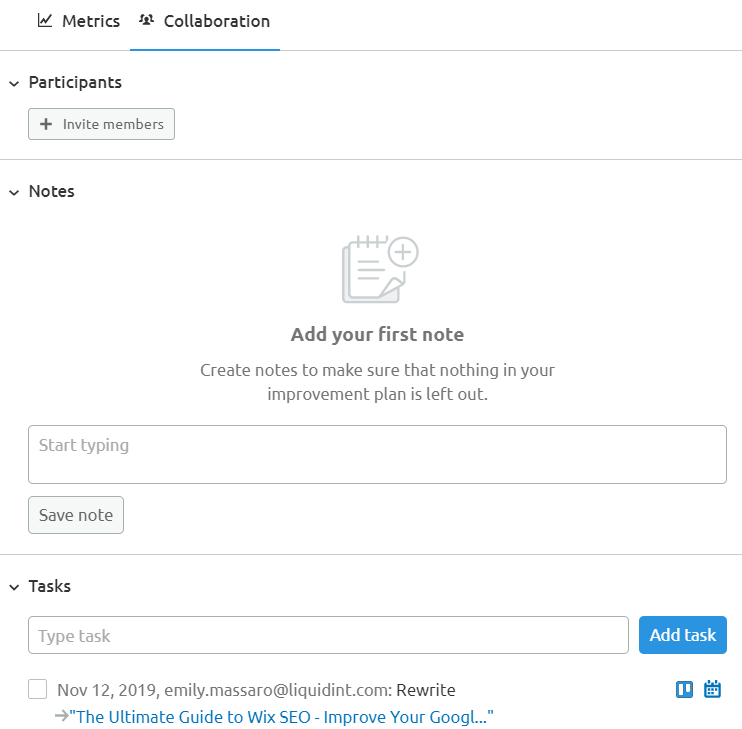Click the Rewrite task description text
This screenshot has height=729, width=742.
(x=425, y=690)
